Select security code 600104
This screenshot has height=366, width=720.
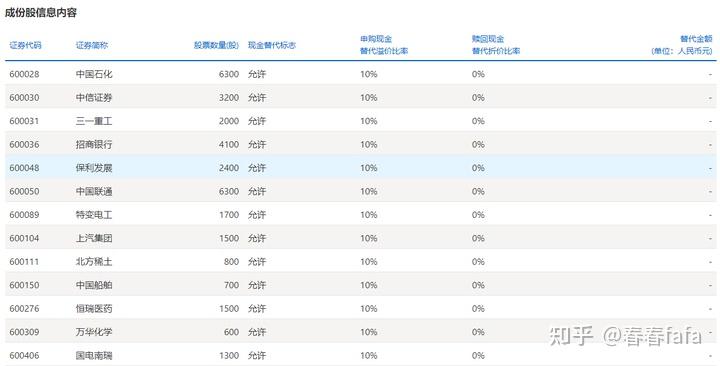24,238
